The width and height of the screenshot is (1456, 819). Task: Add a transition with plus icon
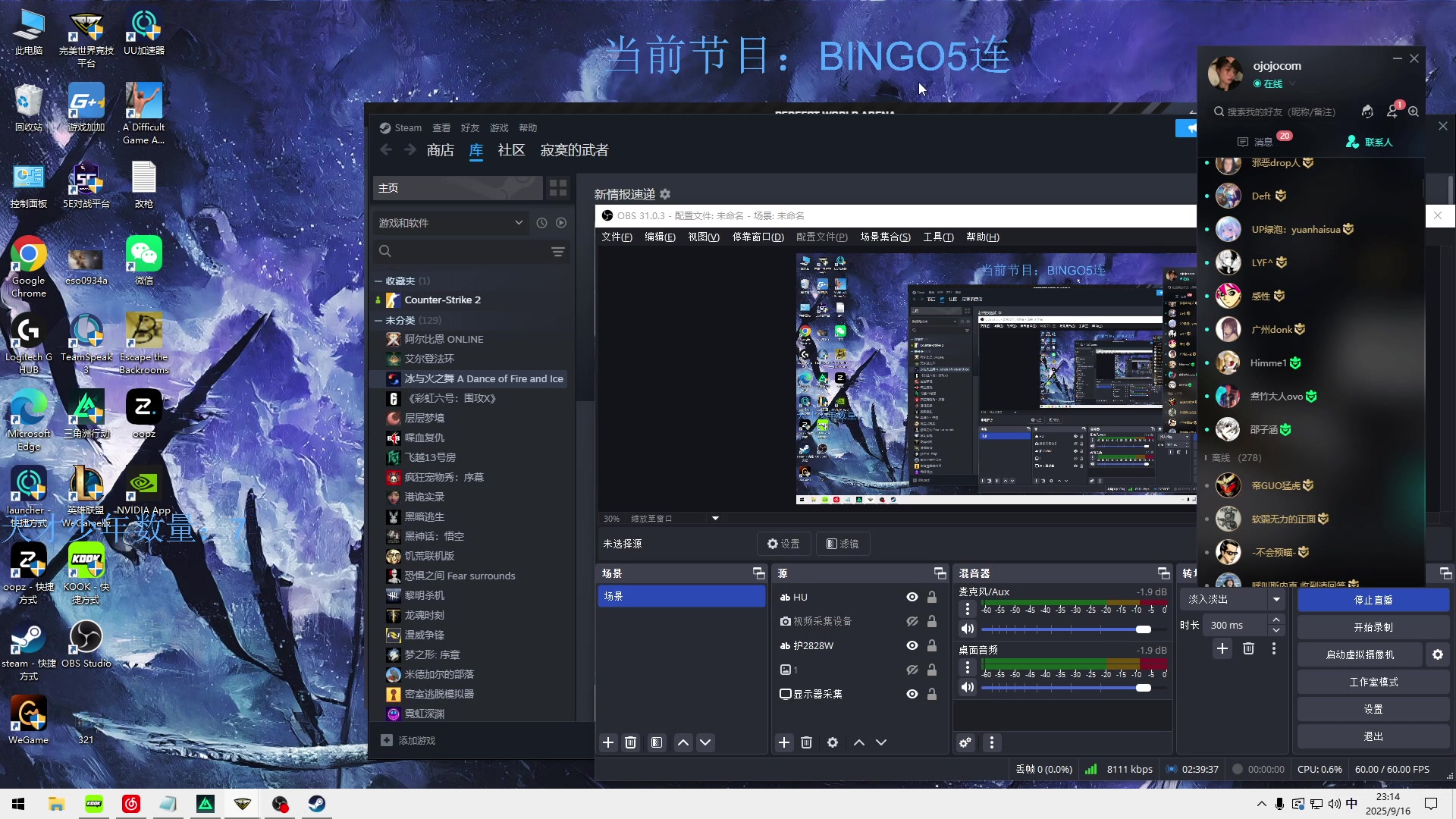click(x=1222, y=648)
